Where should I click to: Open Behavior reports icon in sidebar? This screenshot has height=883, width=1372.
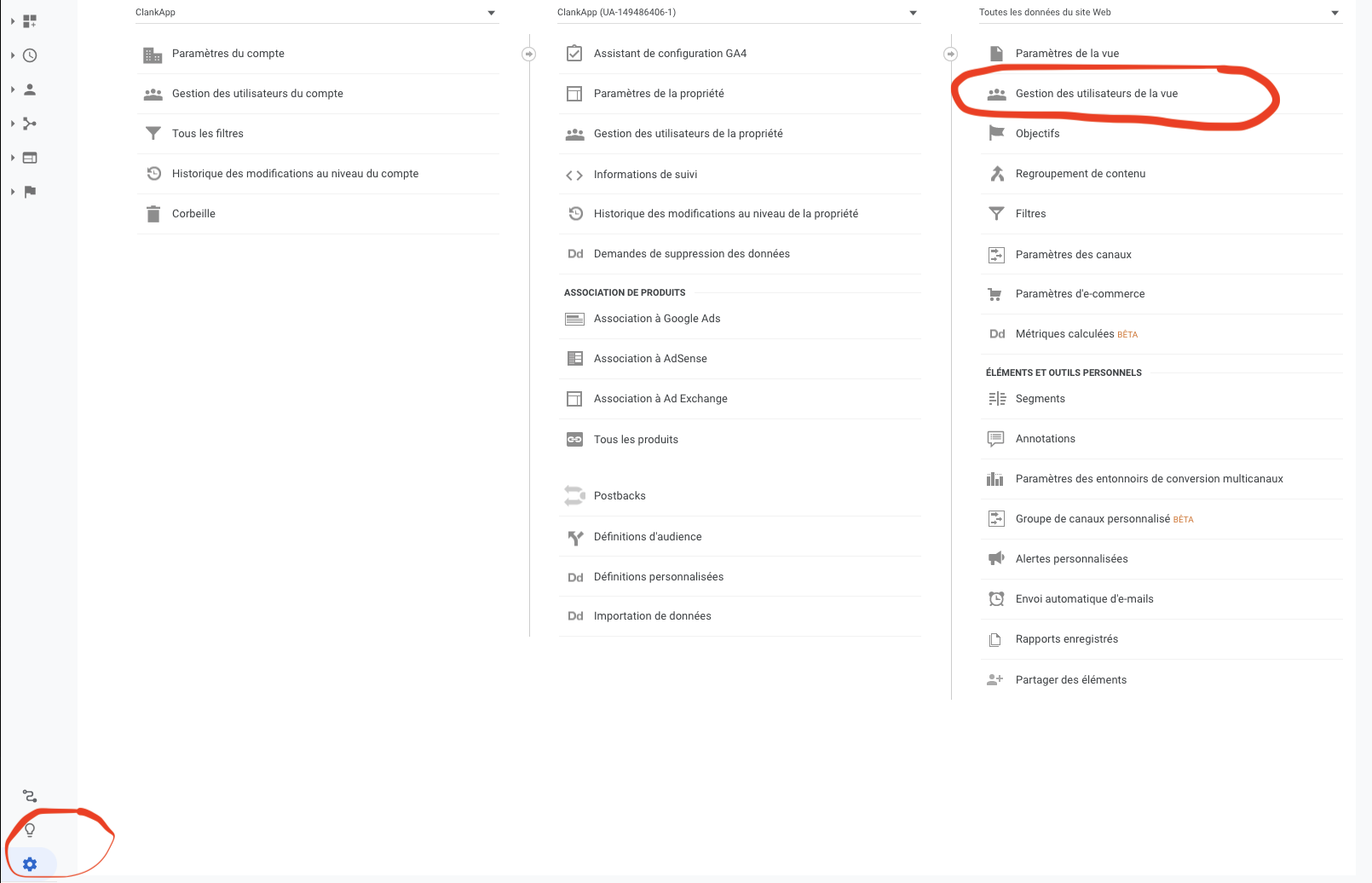point(30,158)
